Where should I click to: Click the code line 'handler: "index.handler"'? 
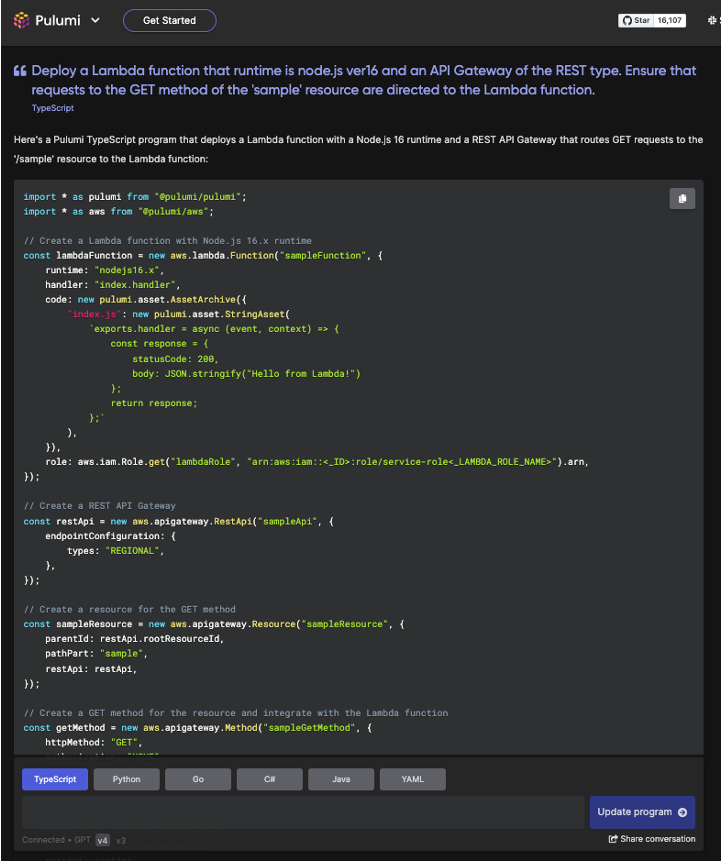[113, 285]
